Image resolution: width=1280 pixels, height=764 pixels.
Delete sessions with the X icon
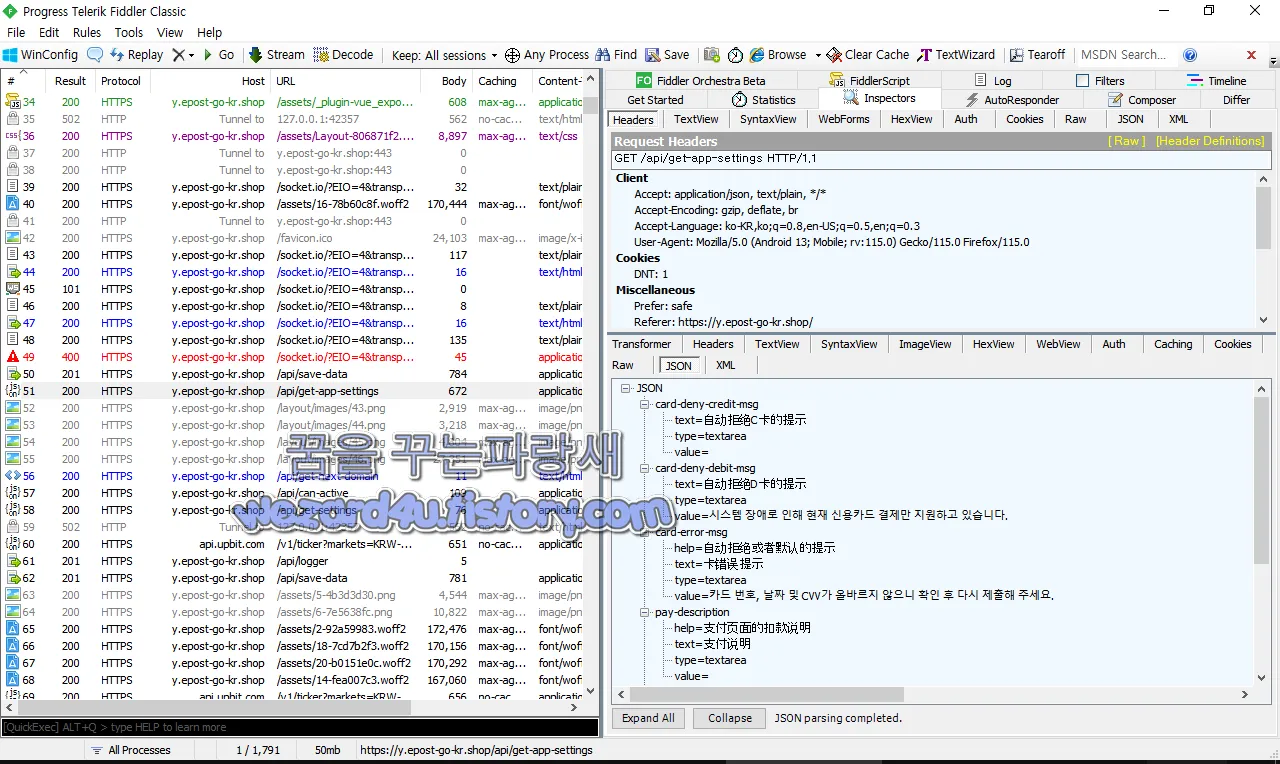click(179, 54)
